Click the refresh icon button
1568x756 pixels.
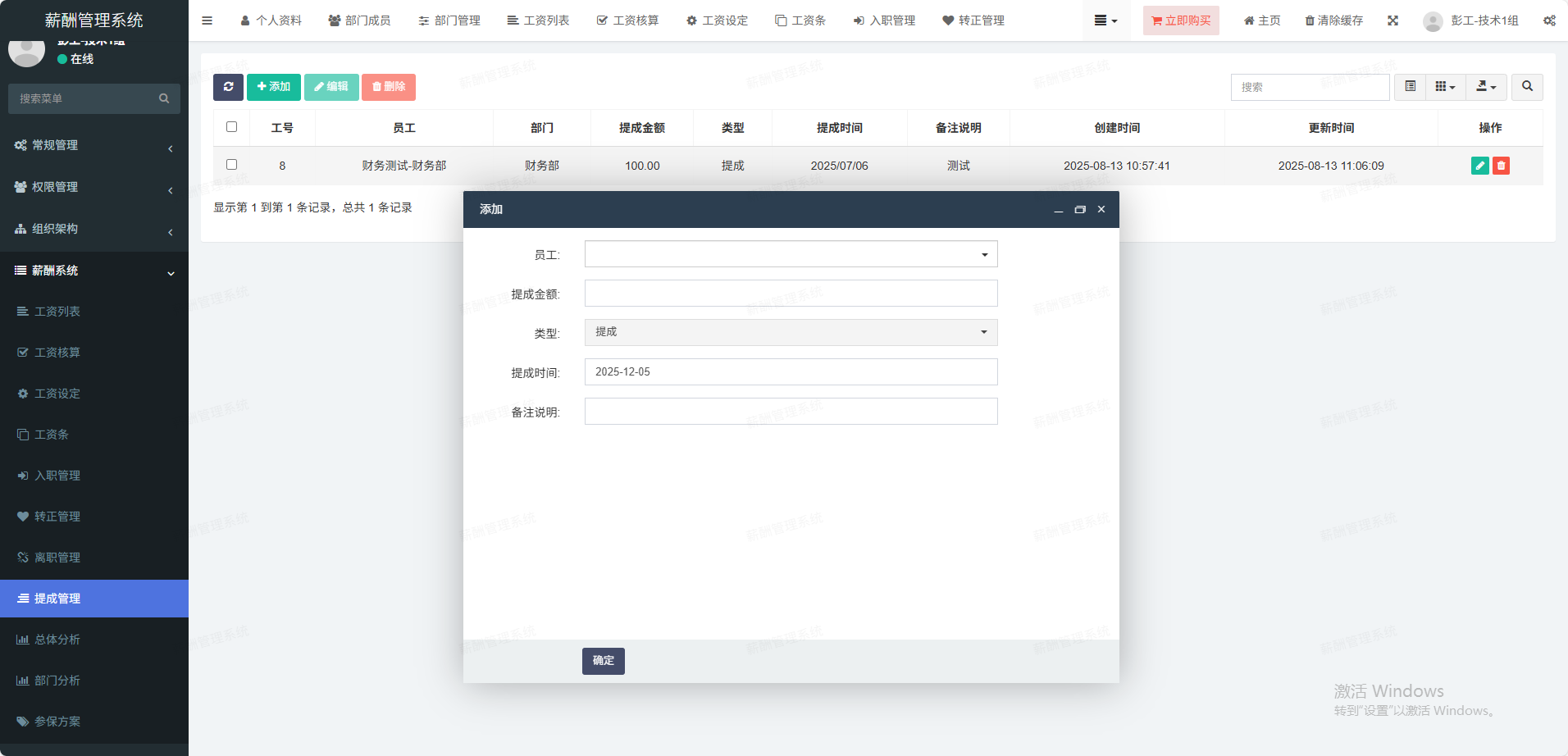[x=228, y=87]
